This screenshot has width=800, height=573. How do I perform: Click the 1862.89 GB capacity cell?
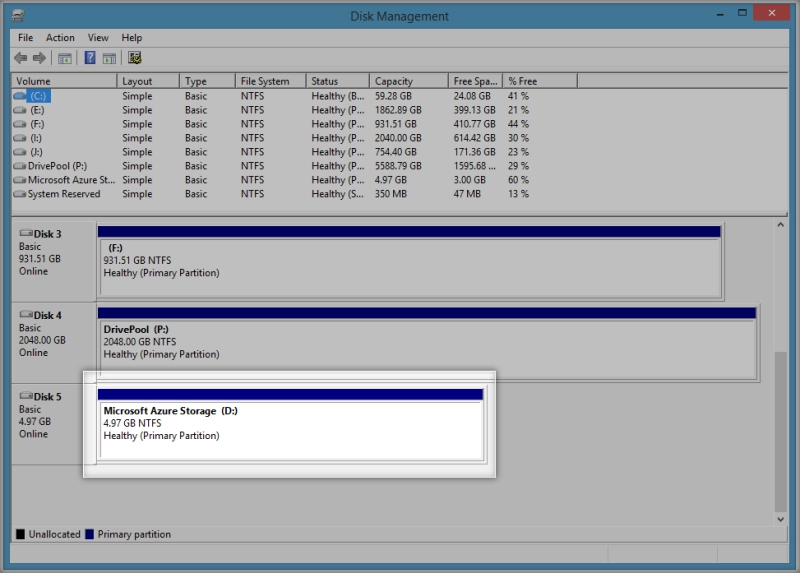[398, 110]
